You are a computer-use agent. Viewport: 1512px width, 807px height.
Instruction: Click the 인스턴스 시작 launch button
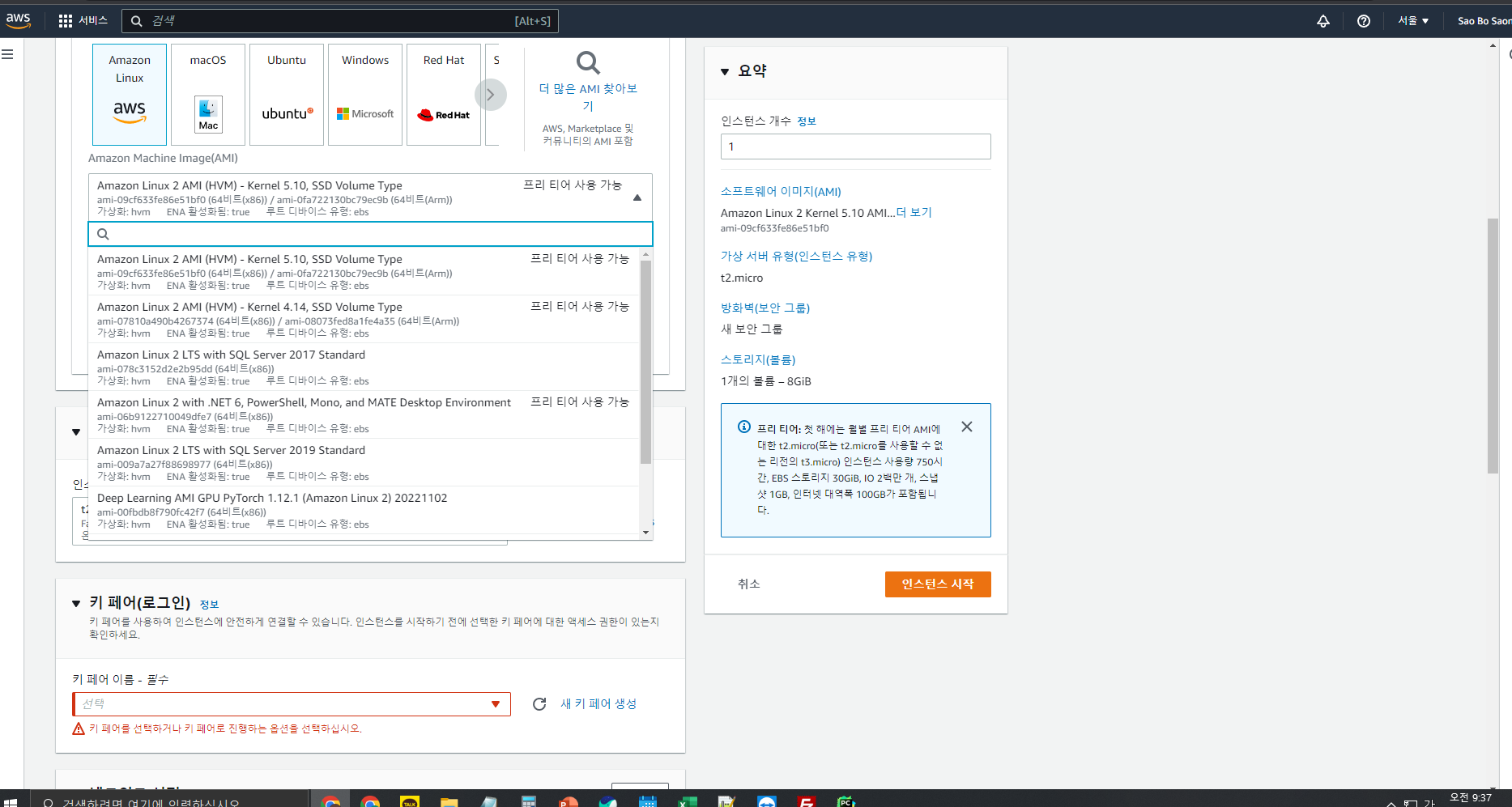[938, 584]
